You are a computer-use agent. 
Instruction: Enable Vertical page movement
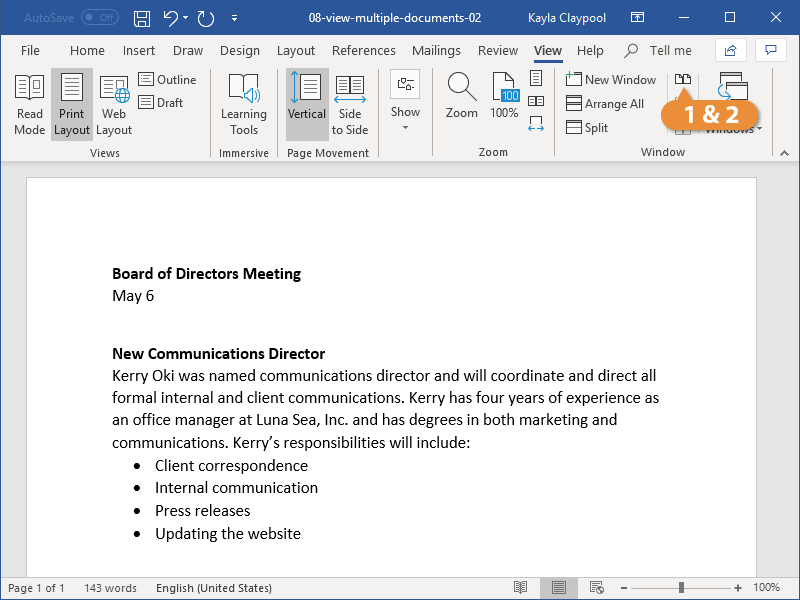pos(307,105)
